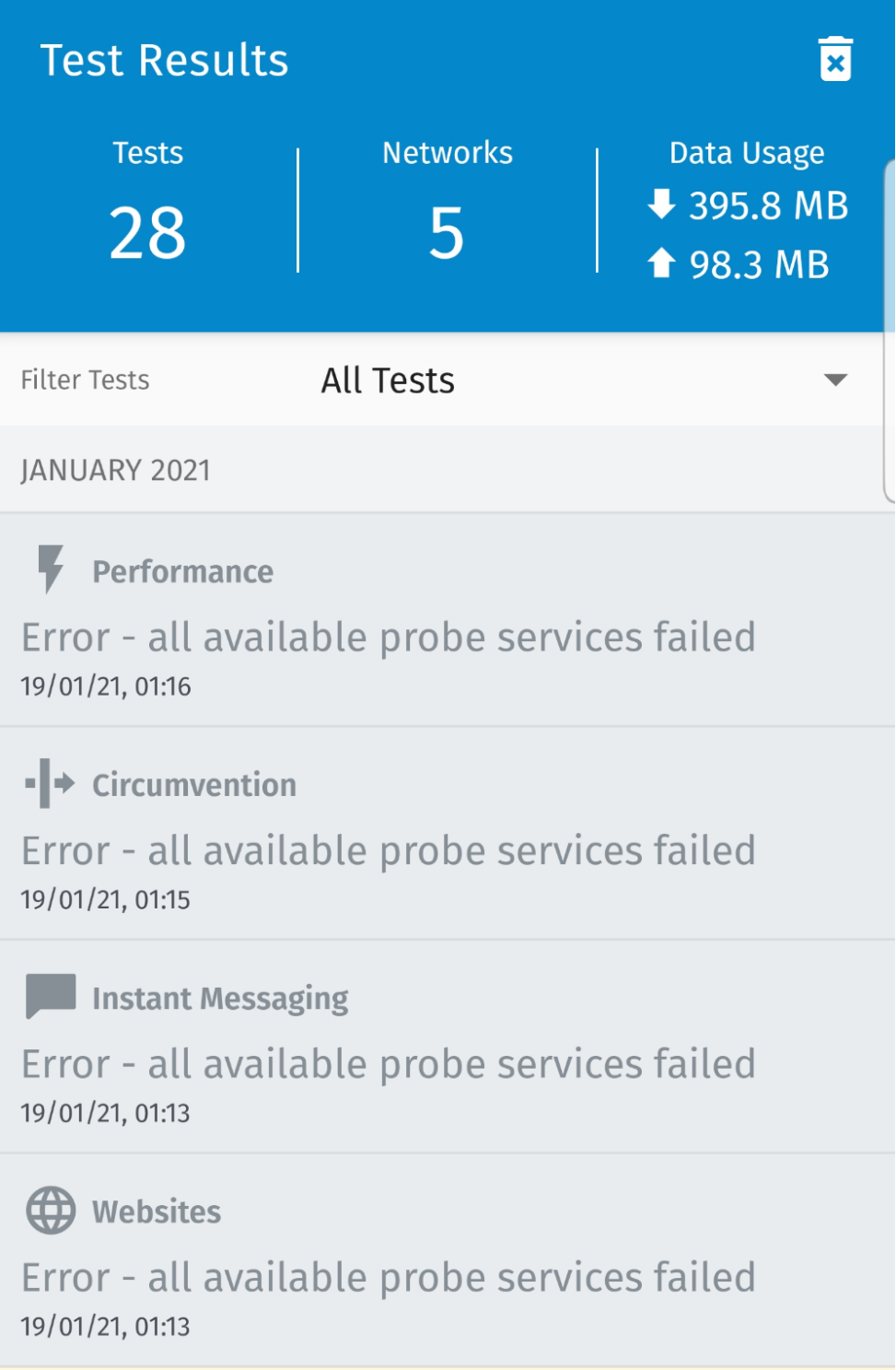
Task: Click the Filter Tests label
Action: point(85,381)
